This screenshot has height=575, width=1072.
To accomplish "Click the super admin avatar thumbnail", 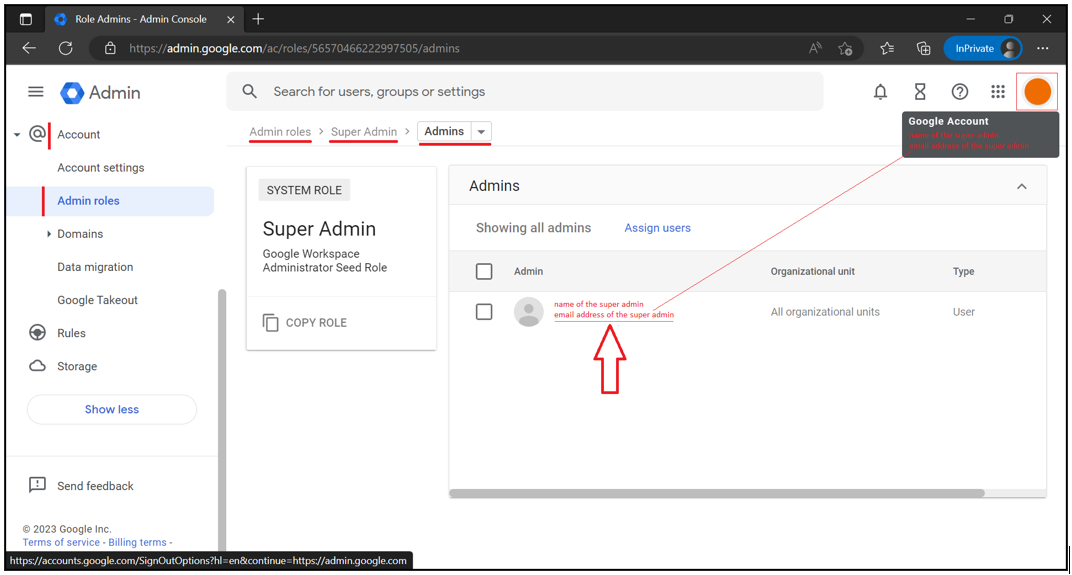I will pyautogui.click(x=528, y=312).
